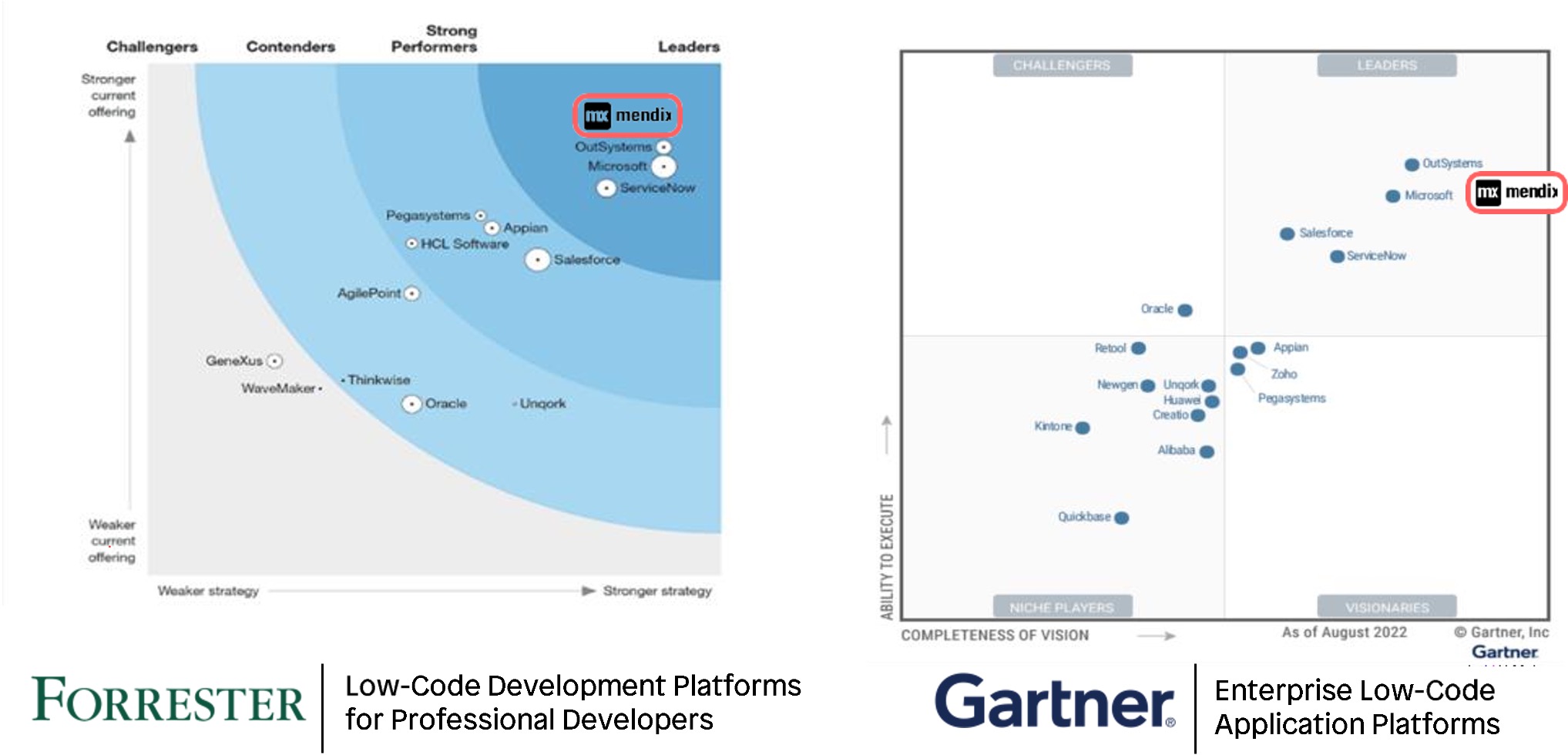The image size is (1568, 755).
Task: Select the Microsoft dot in the Gartner quadrant
Action: coord(1392,196)
